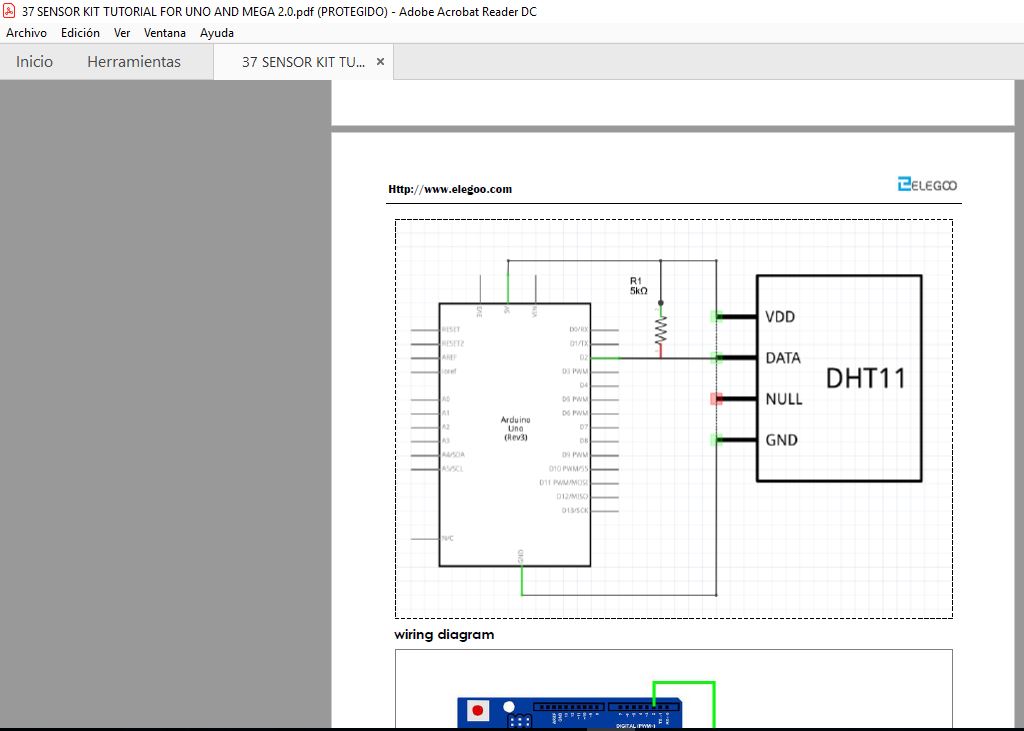This screenshot has height=731, width=1024.
Task: Click the DHT11 label in schematic
Action: click(x=866, y=378)
